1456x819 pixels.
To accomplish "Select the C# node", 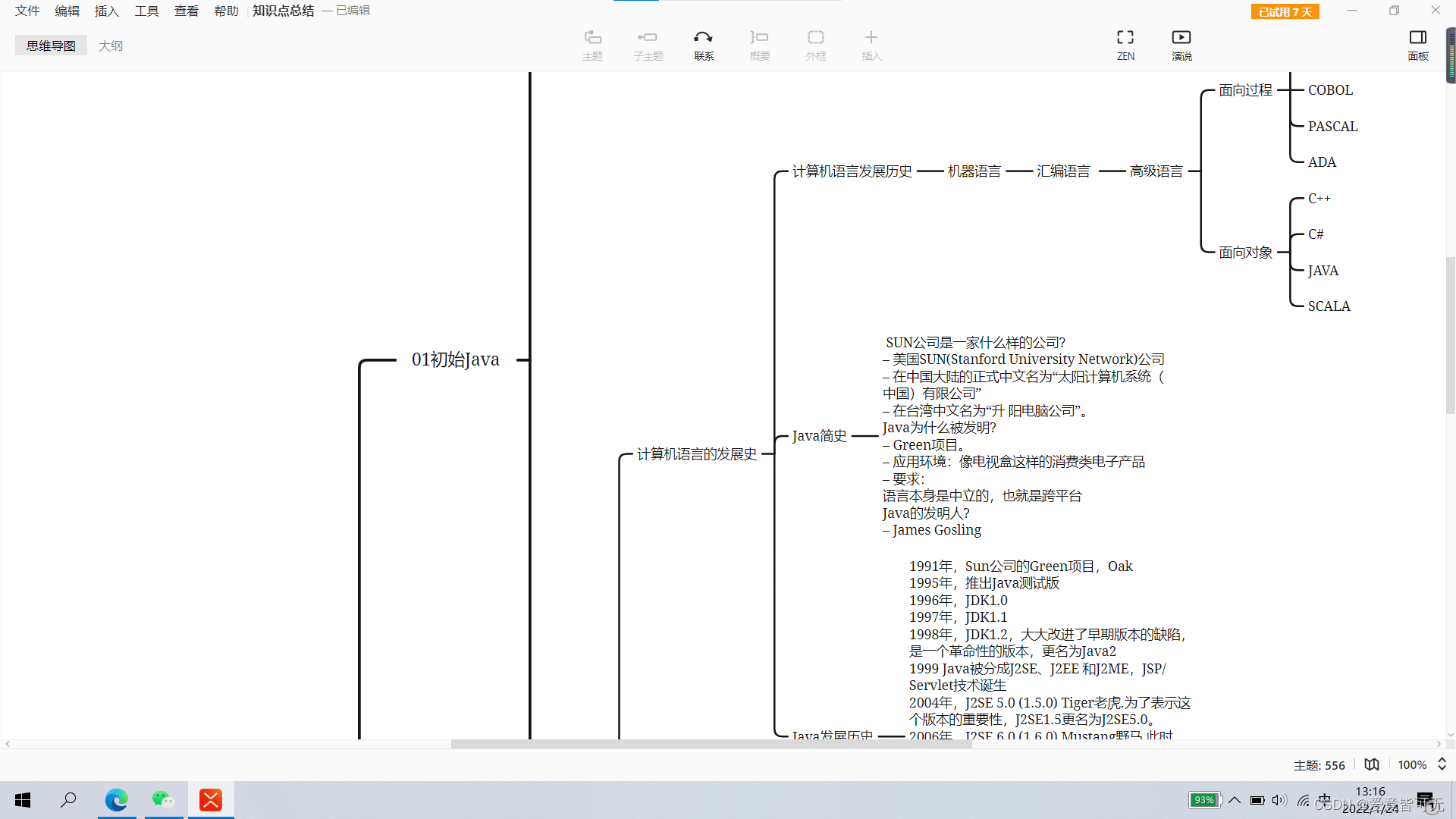I will 1316,234.
